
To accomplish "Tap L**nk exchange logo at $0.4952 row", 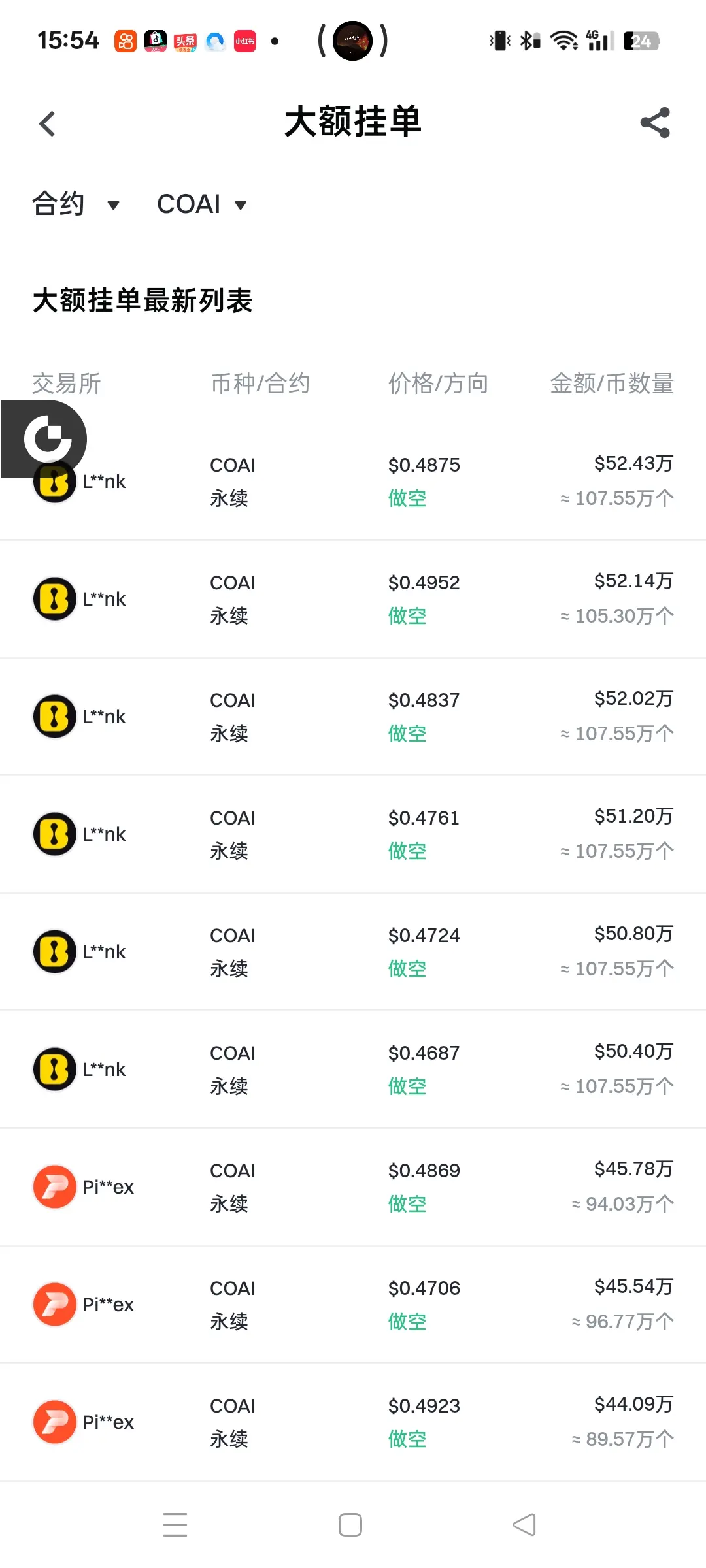I will point(55,598).
